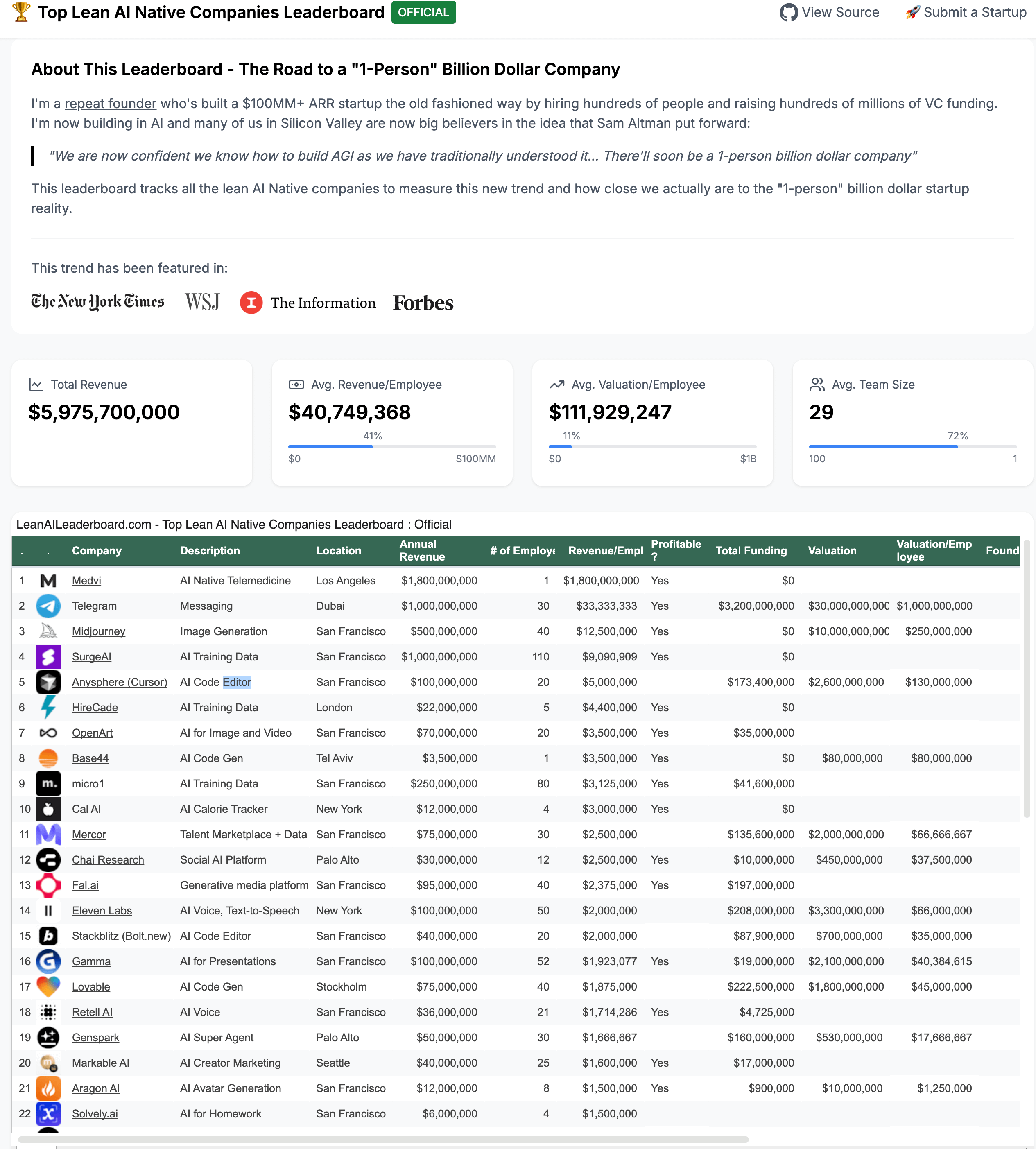Click the Avg. Team Size progress bar

click(913, 447)
